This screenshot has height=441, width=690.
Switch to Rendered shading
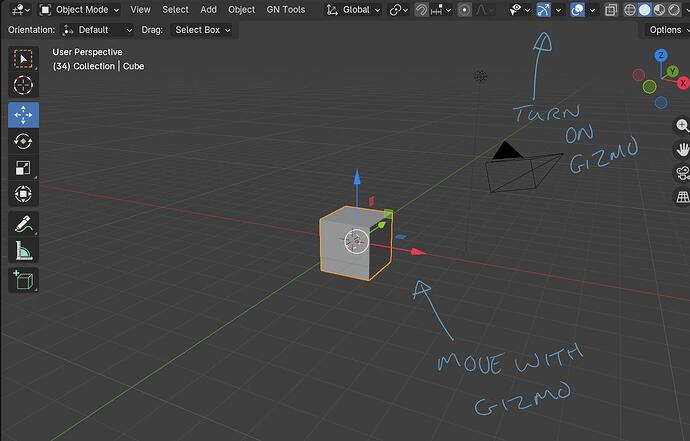click(674, 10)
